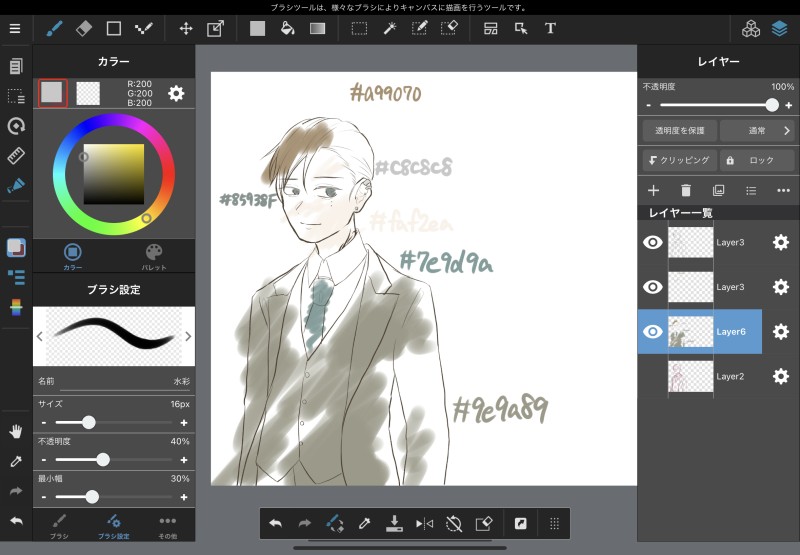This screenshot has height=555, width=800.
Task: Select the selection eraser tool
Action: click(449, 29)
